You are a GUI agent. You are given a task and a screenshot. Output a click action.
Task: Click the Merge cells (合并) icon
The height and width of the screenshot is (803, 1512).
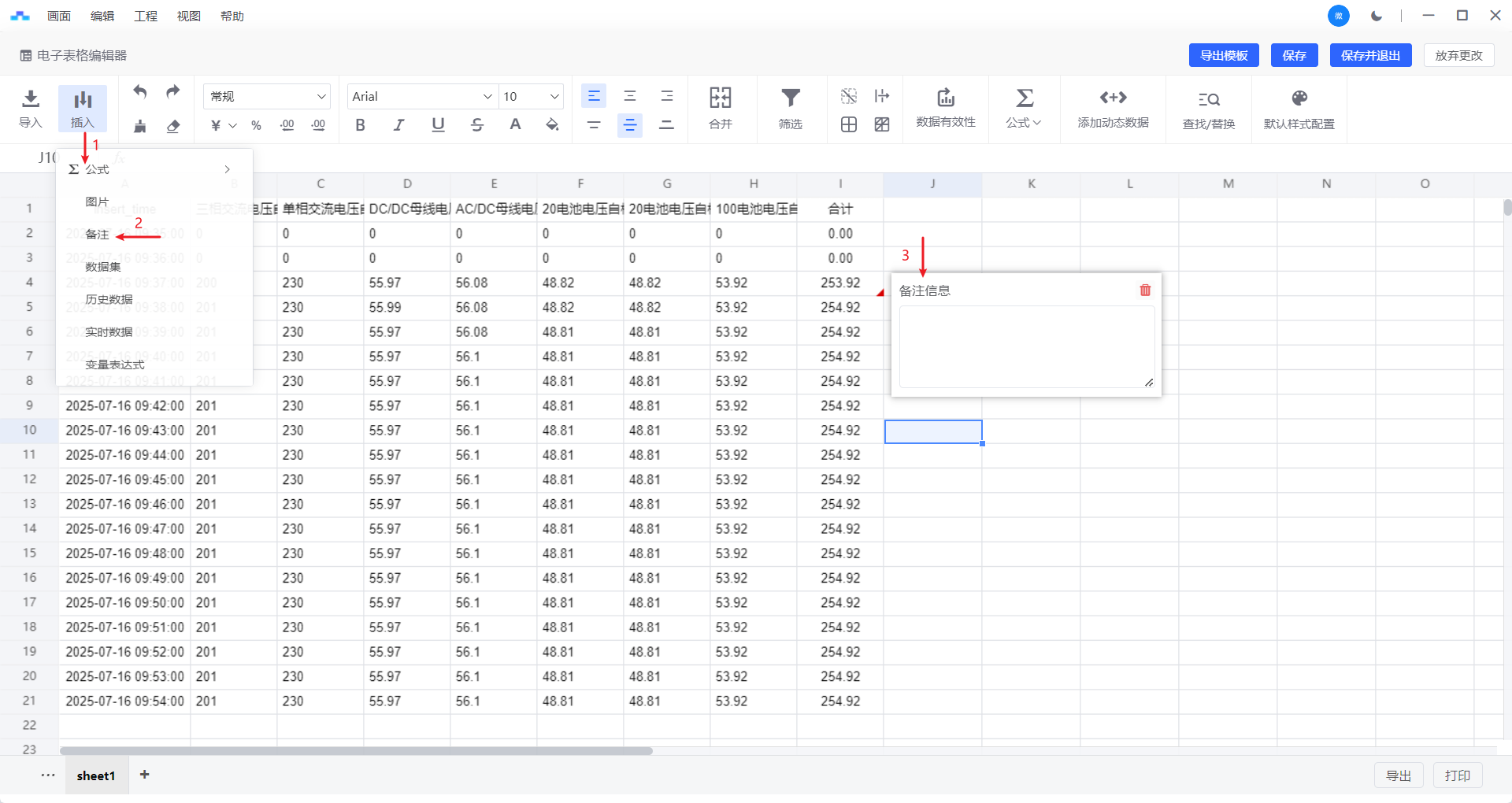(720, 108)
